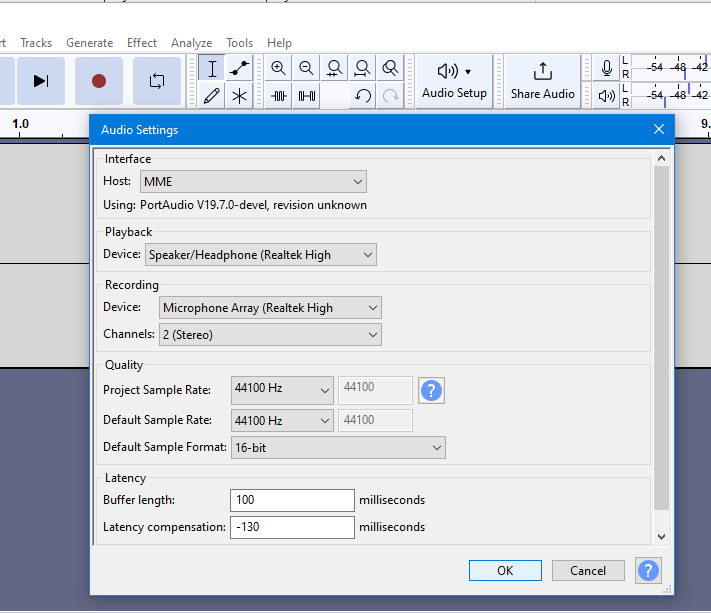The width and height of the screenshot is (711, 613).
Task: Close the Audio Settings dialog with X
Action: click(x=659, y=130)
